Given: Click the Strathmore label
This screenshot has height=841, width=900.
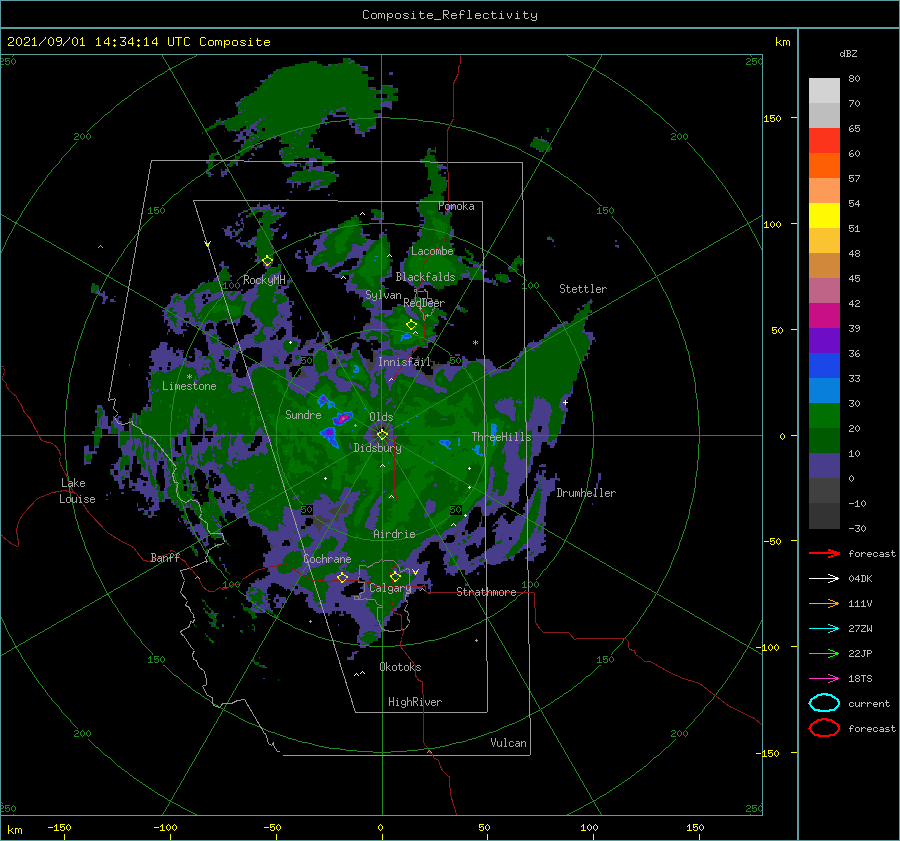Looking at the screenshot, I should point(486,592).
